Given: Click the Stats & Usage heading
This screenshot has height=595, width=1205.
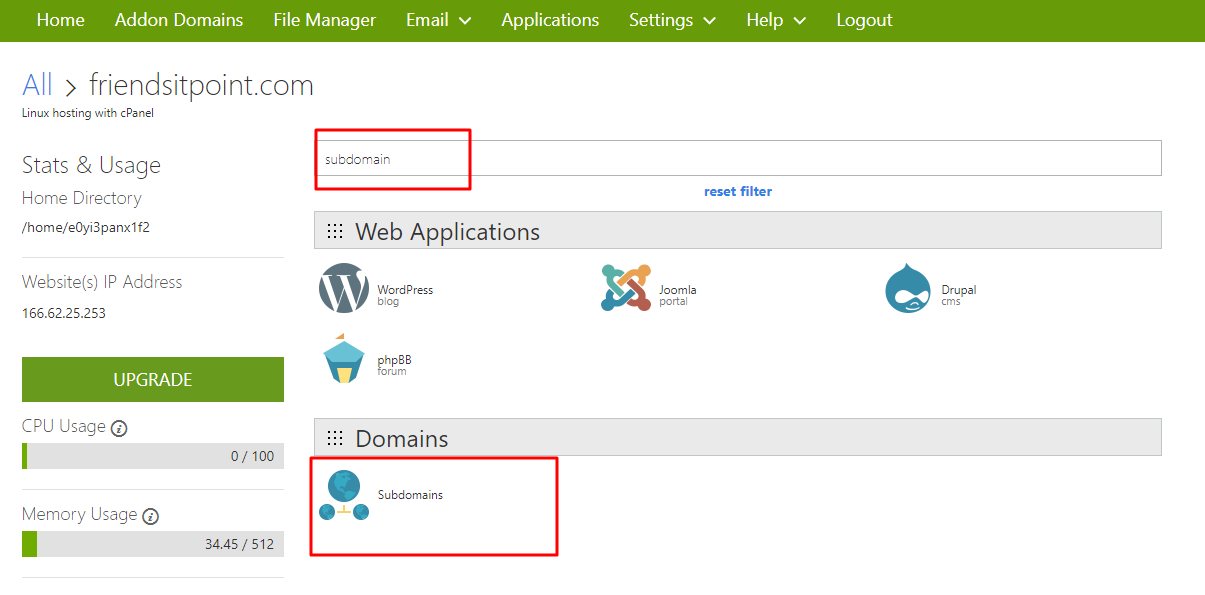Looking at the screenshot, I should pos(91,165).
